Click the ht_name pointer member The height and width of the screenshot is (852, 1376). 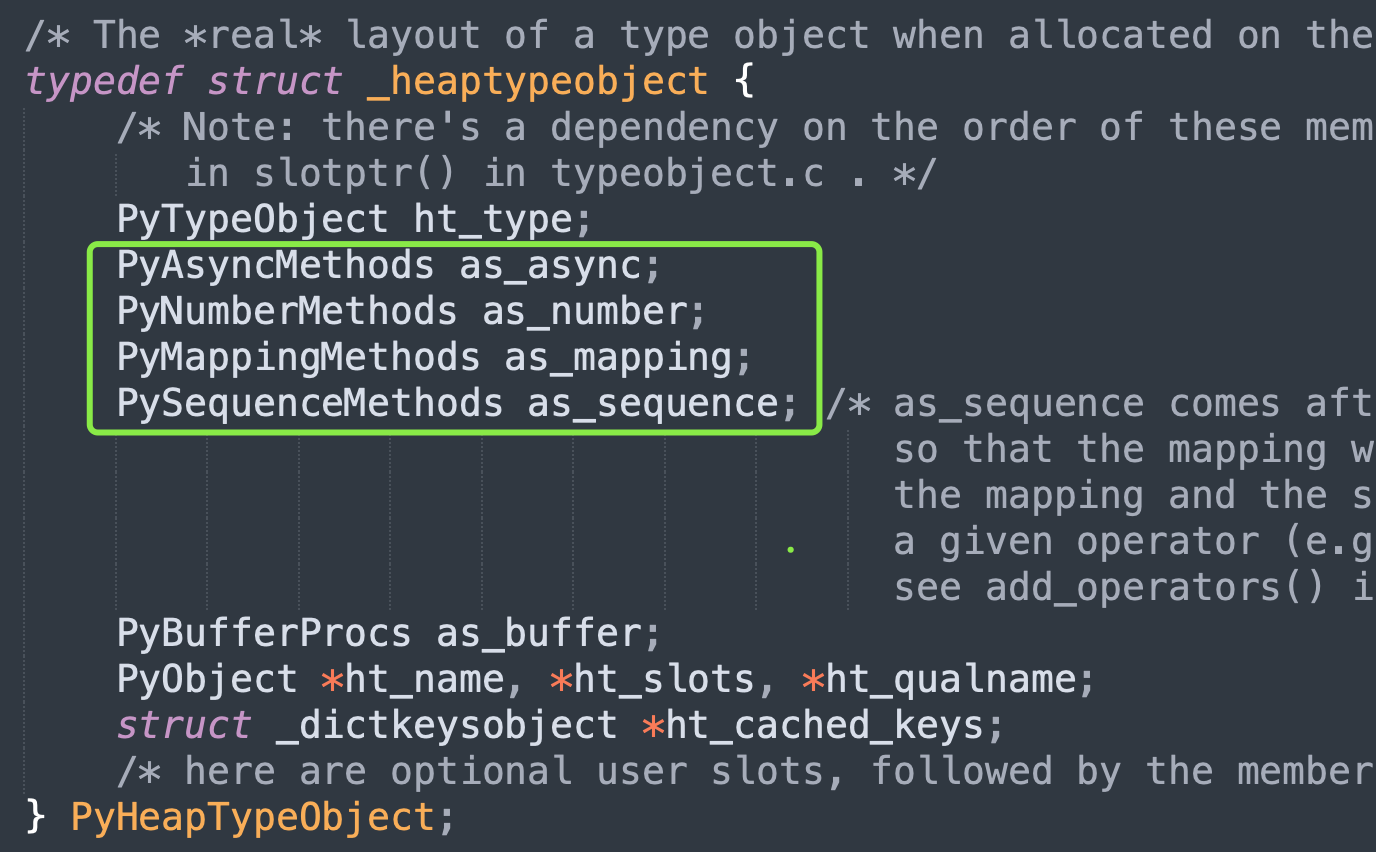[425, 680]
